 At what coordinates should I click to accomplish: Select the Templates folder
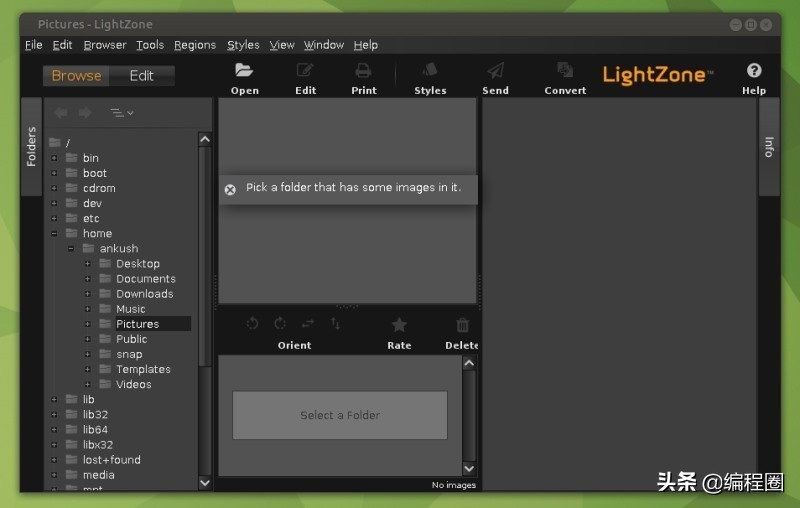(143, 369)
